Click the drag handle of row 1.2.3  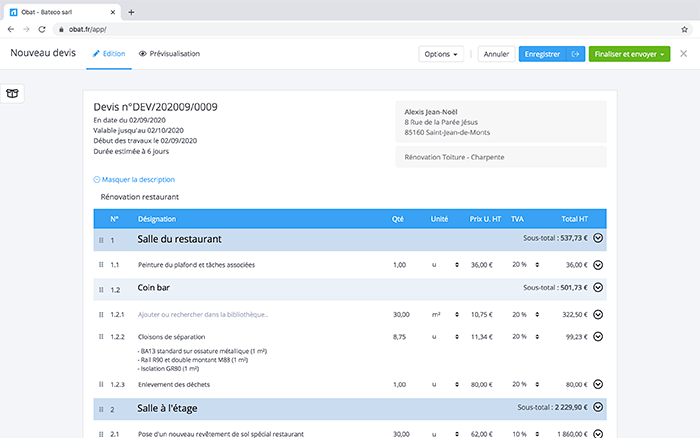tap(101, 384)
